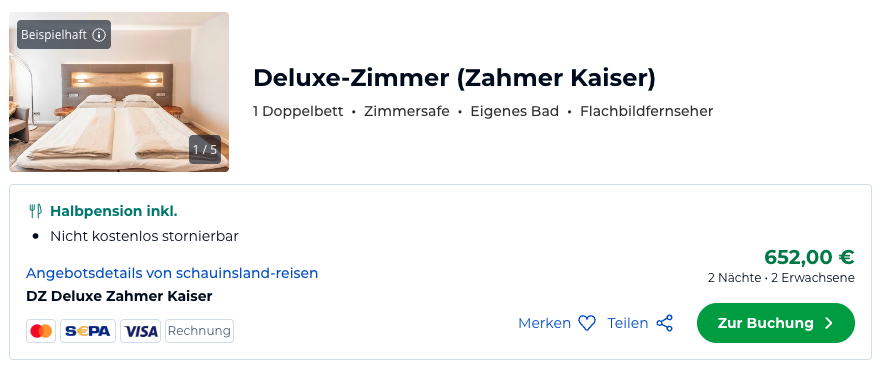This screenshot has height=368, width=884.
Task: Share the offer via Teilen
Action: (640, 323)
